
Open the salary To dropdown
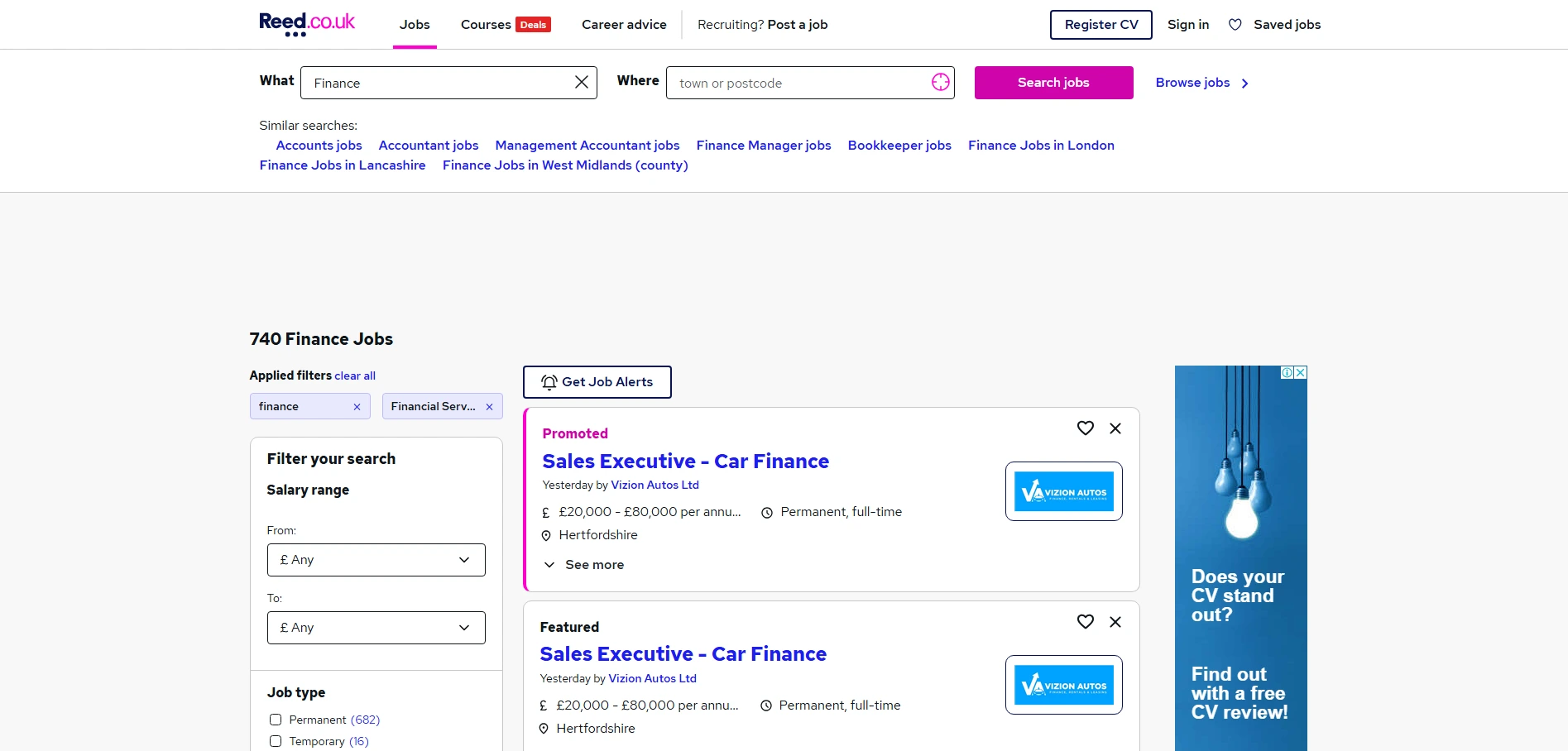pyautogui.click(x=376, y=628)
